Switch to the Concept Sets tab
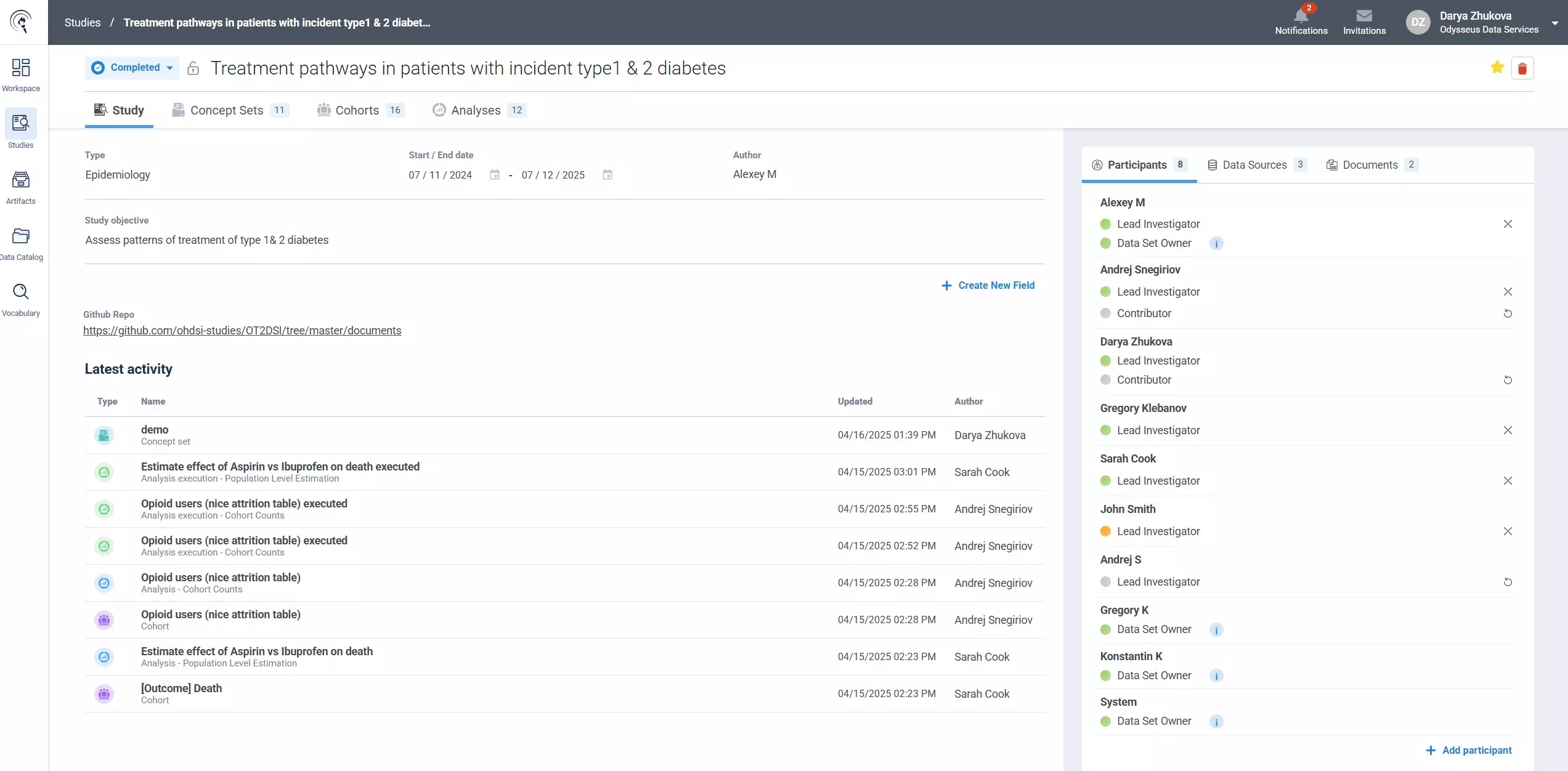1568x771 pixels. (230, 110)
